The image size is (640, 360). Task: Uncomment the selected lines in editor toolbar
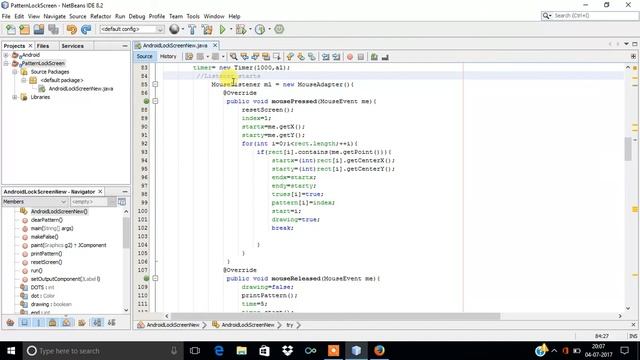click(x=385, y=57)
